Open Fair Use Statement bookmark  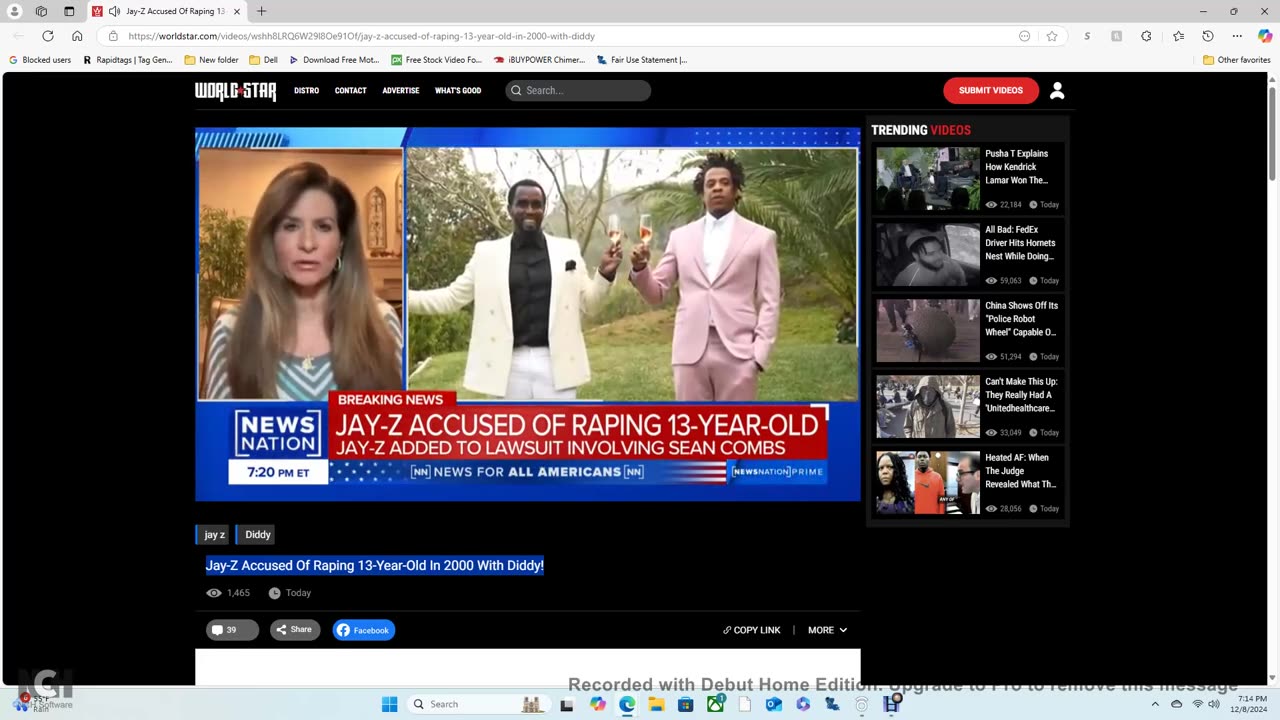click(x=642, y=60)
